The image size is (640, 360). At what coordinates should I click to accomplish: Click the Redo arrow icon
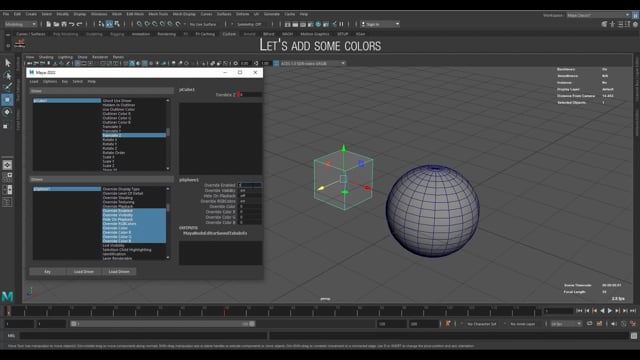click(x=79, y=24)
